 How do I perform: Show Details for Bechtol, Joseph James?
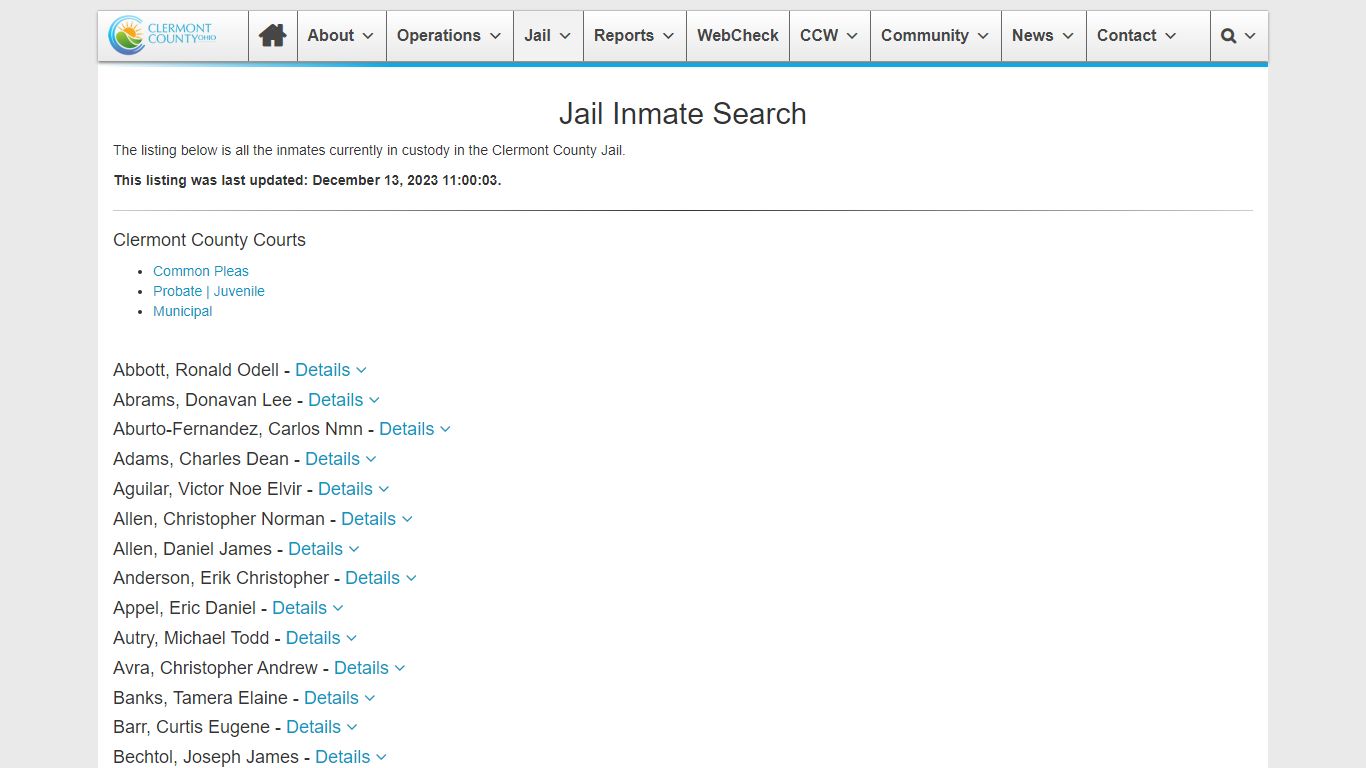coord(351,757)
